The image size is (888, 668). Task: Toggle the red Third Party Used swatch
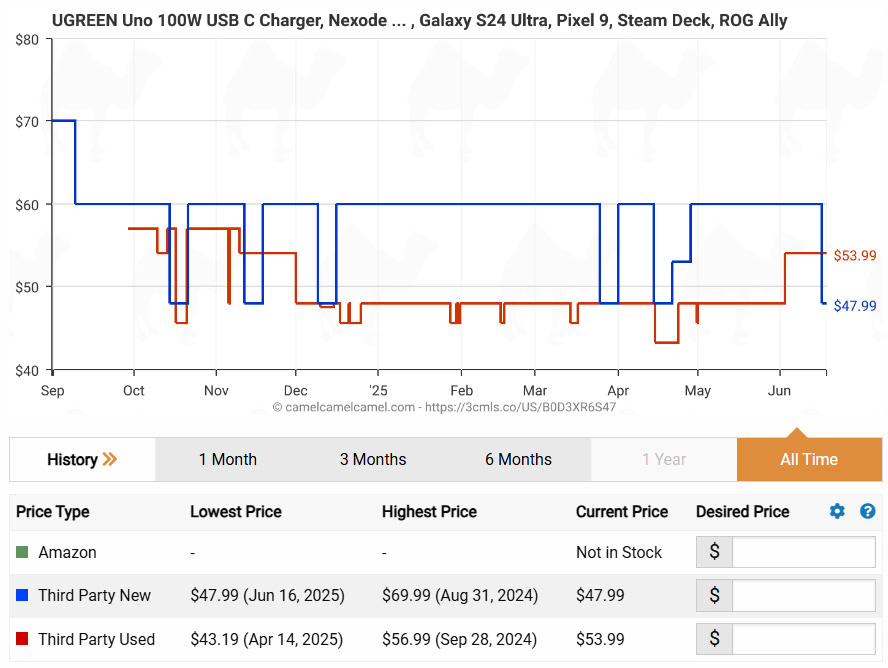tap(22, 639)
